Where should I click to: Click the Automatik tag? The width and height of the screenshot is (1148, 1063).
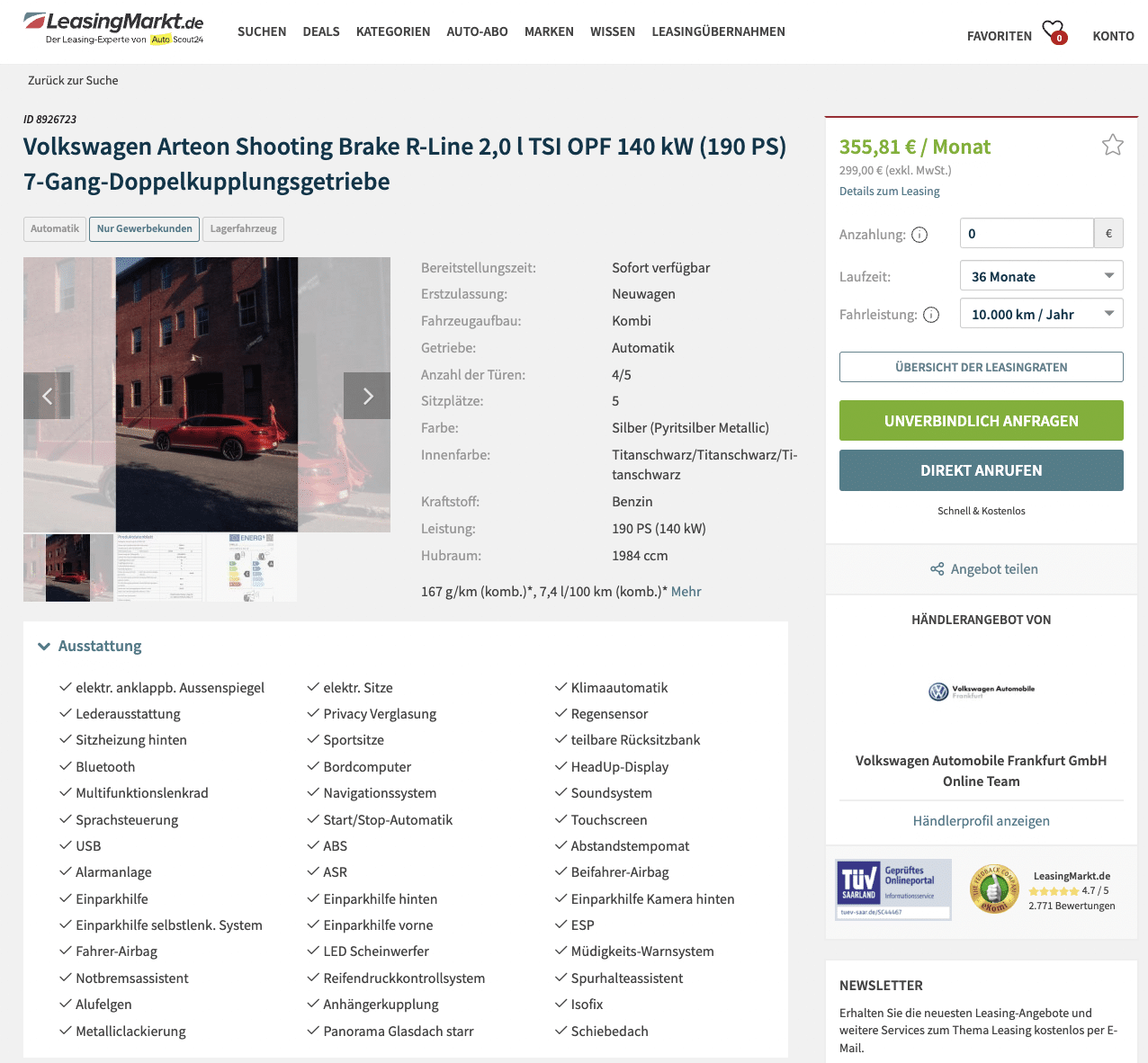click(x=55, y=229)
